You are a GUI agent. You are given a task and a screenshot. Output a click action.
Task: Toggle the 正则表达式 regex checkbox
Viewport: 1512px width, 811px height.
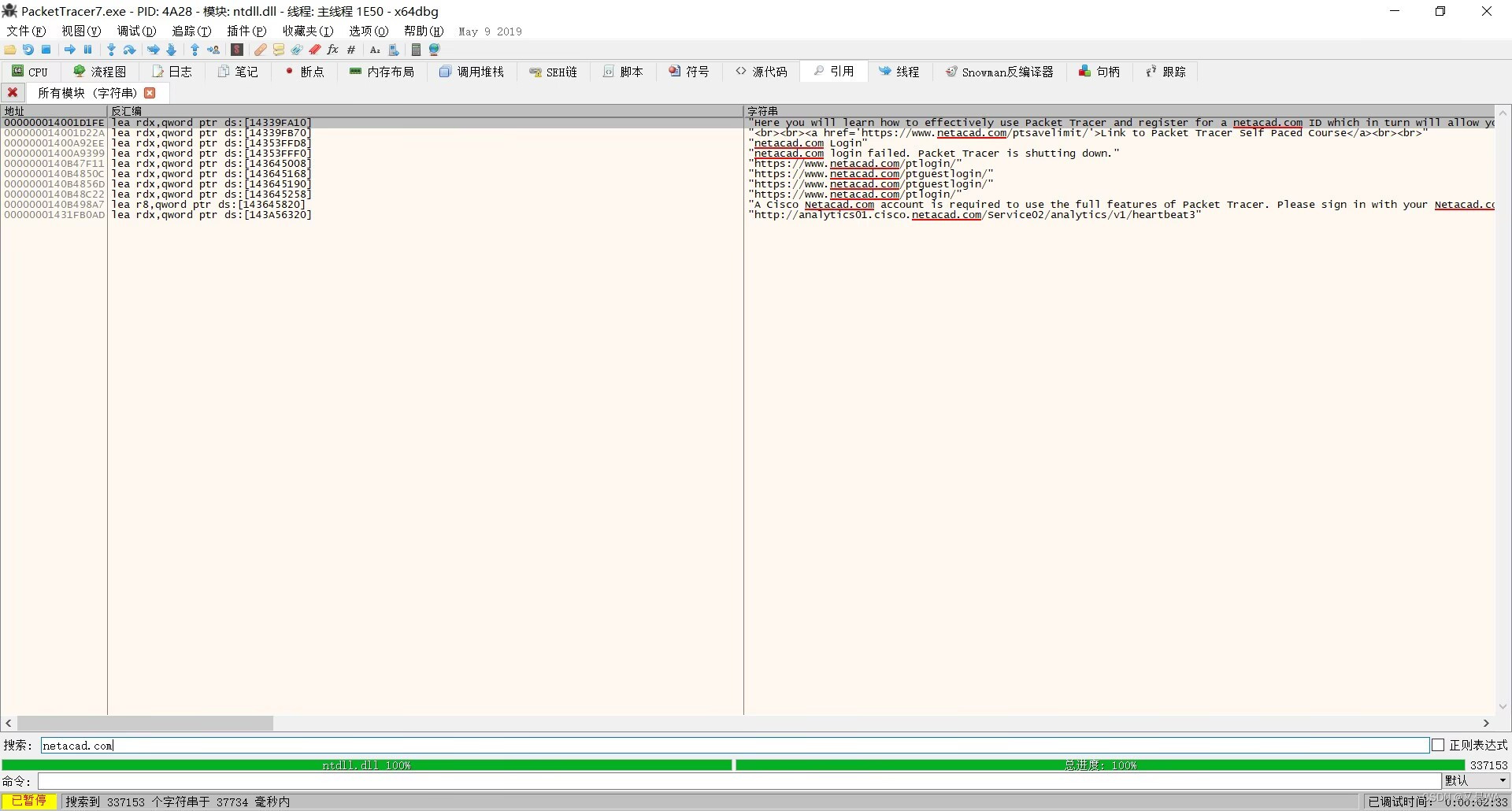(x=1438, y=745)
